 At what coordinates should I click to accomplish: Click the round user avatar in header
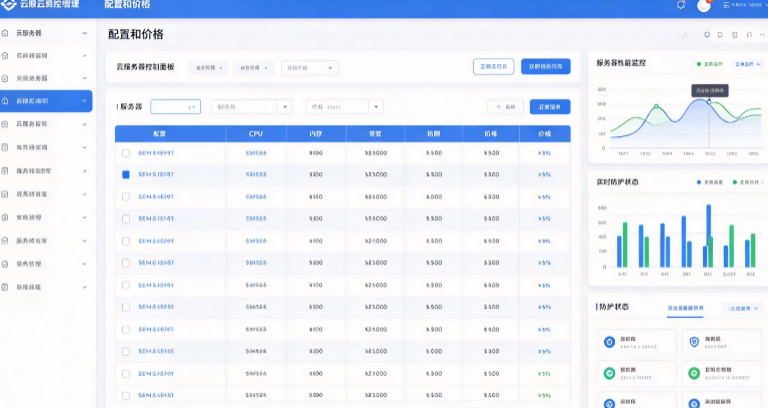(x=704, y=6)
